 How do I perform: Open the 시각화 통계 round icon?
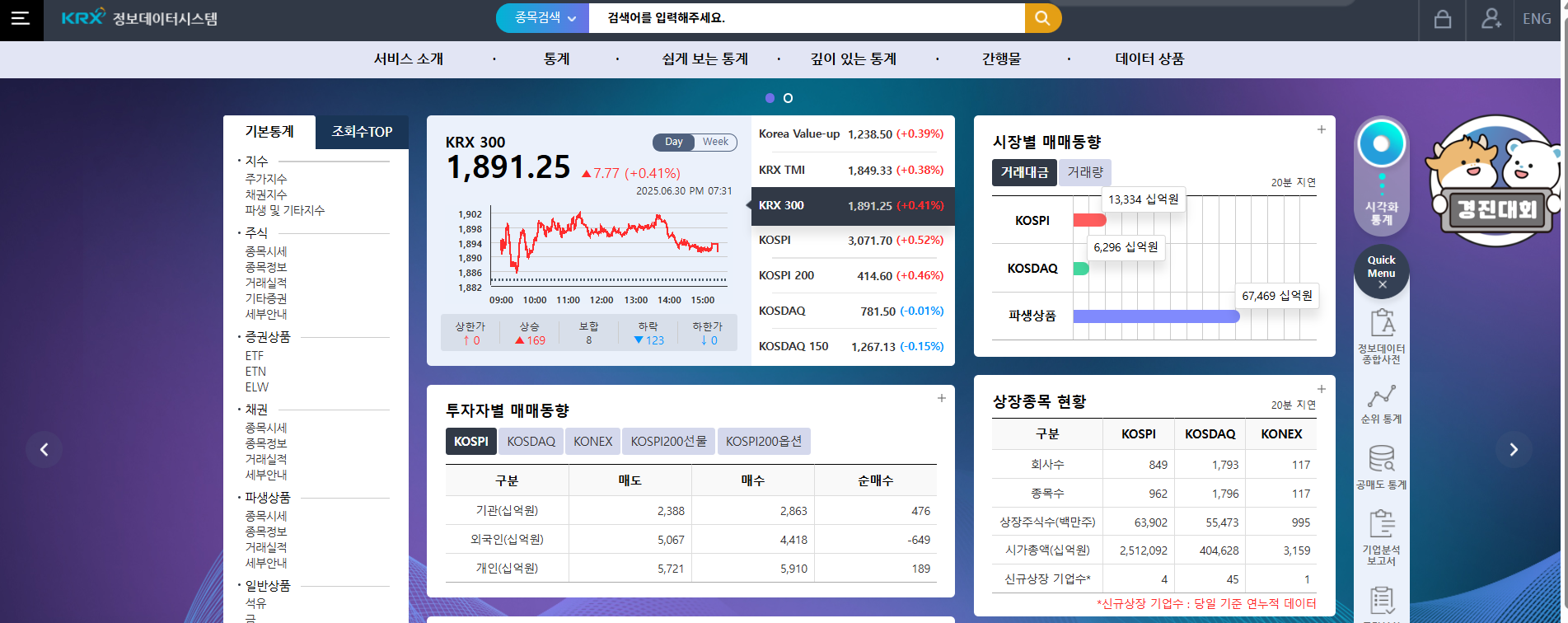(1382, 144)
